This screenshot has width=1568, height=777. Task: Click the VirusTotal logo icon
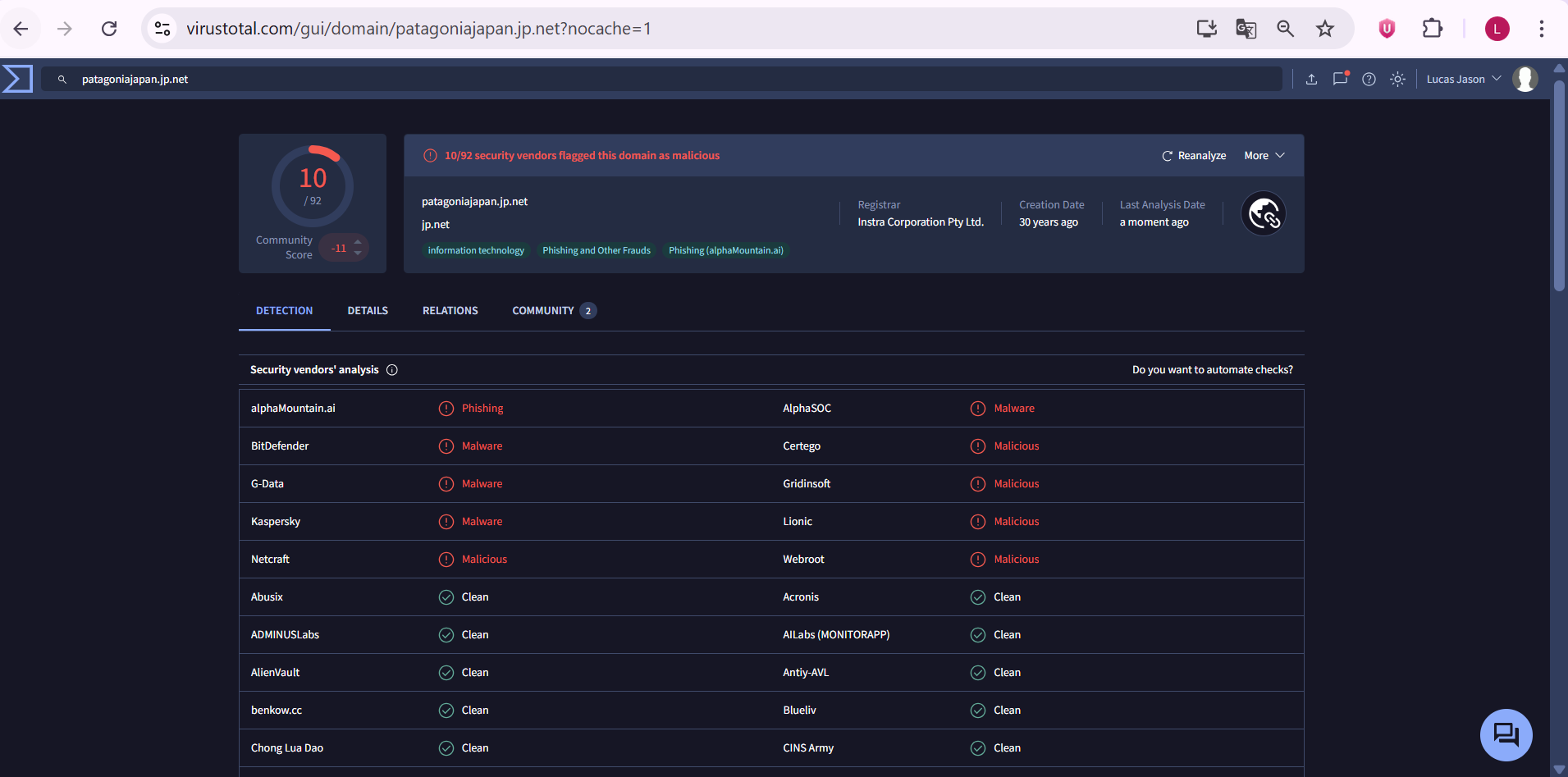[x=17, y=79]
